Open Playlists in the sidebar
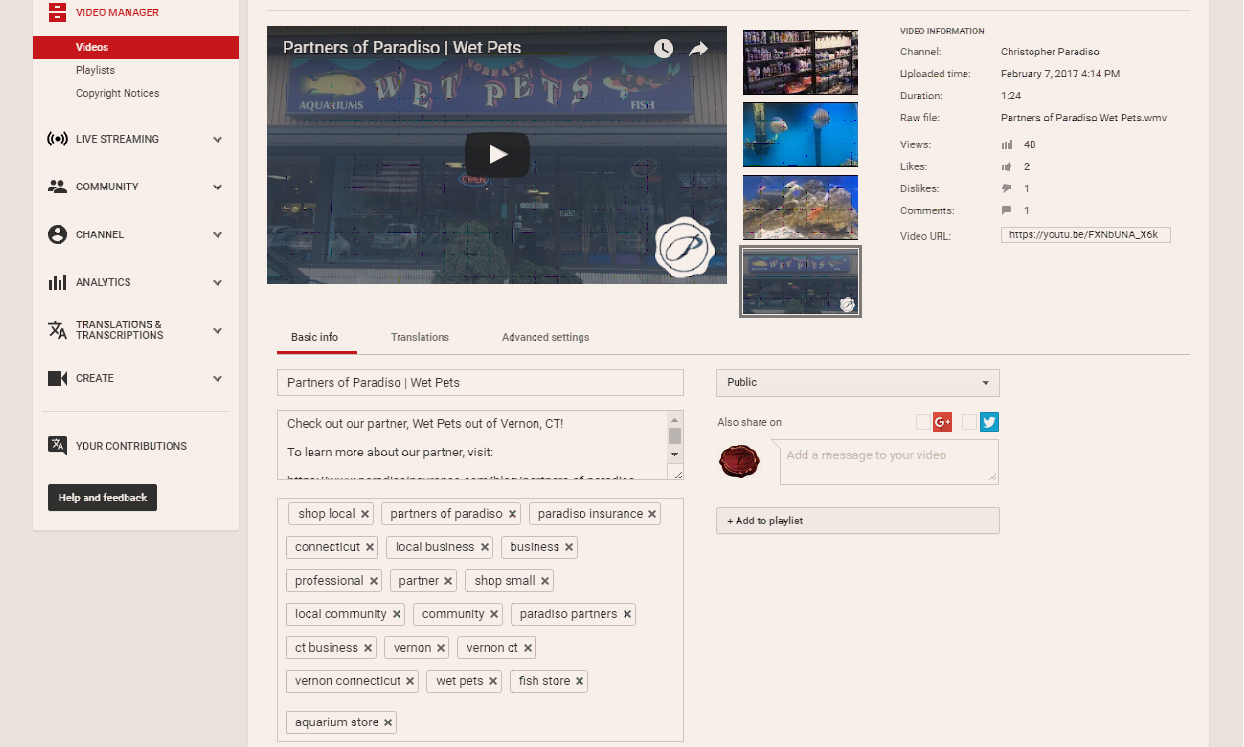The image size is (1244, 747). pyautogui.click(x=95, y=70)
